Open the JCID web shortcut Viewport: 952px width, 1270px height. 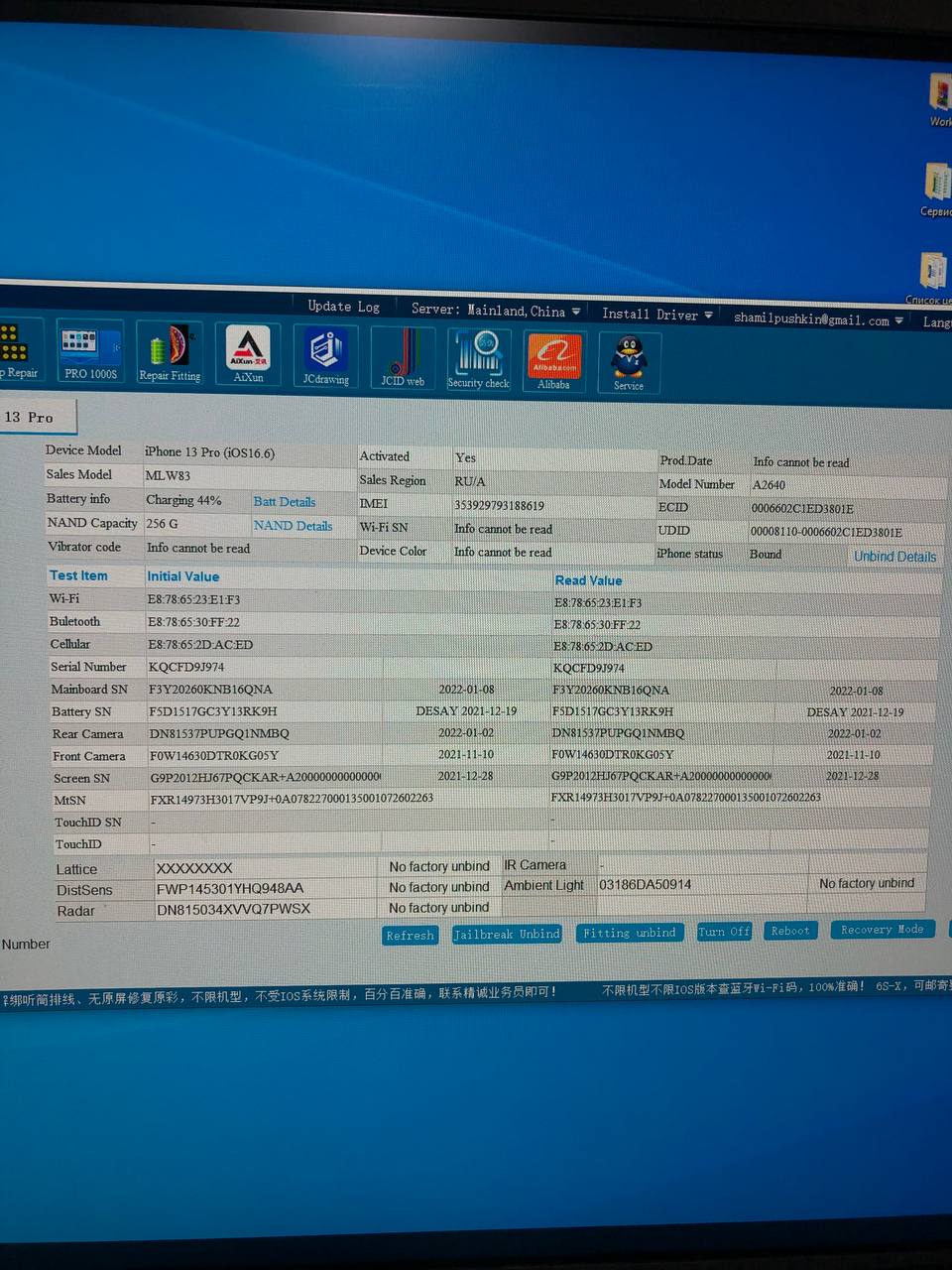pyautogui.click(x=403, y=358)
